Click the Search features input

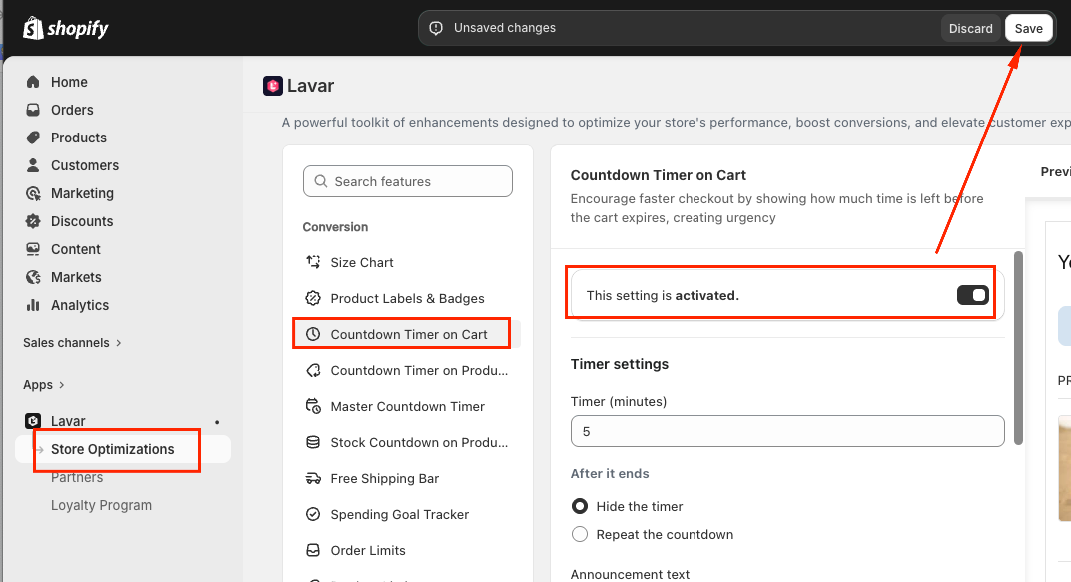point(408,181)
